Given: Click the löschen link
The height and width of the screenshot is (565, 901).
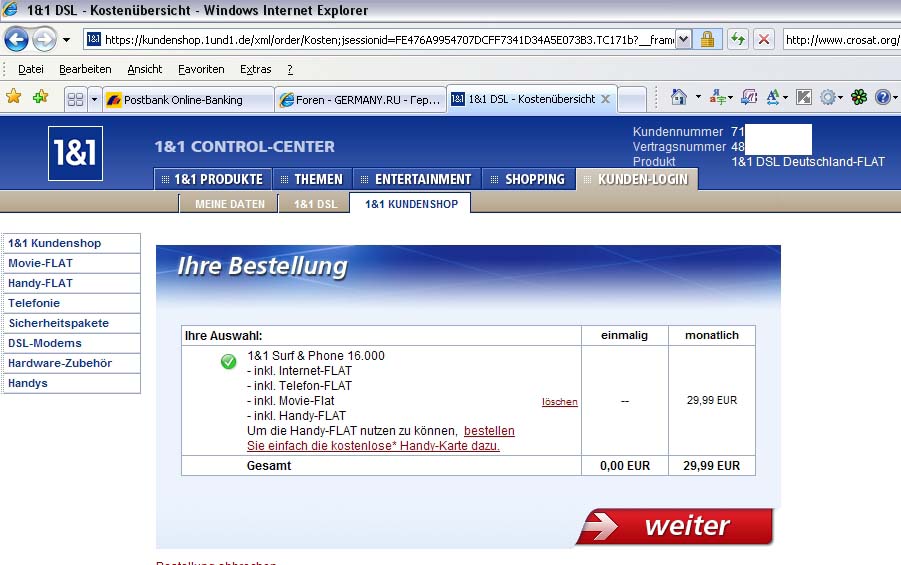Looking at the screenshot, I should coord(559,401).
